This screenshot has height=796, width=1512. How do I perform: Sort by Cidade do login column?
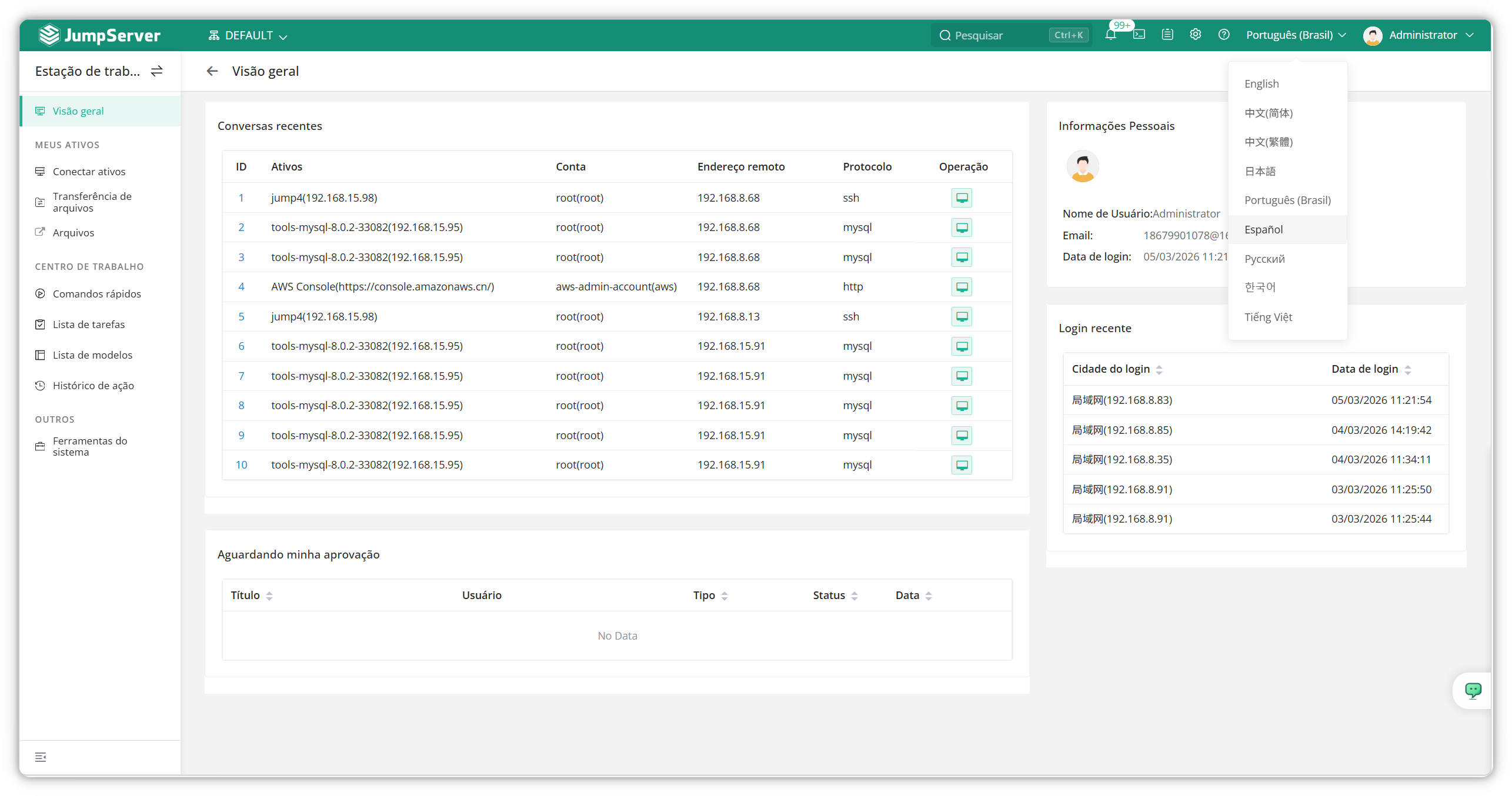[1159, 370]
